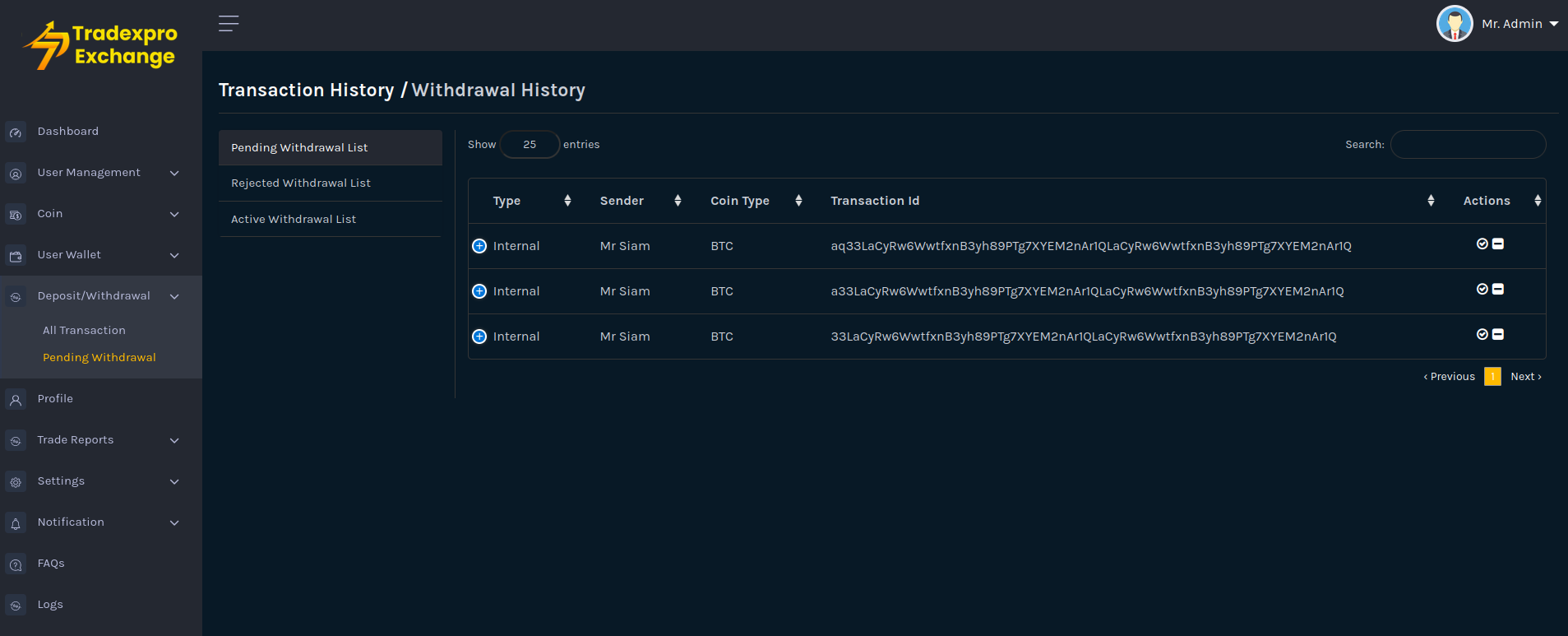Open the Active Withdrawal List tab
Viewport: 1568px width, 636px height.
point(294,220)
